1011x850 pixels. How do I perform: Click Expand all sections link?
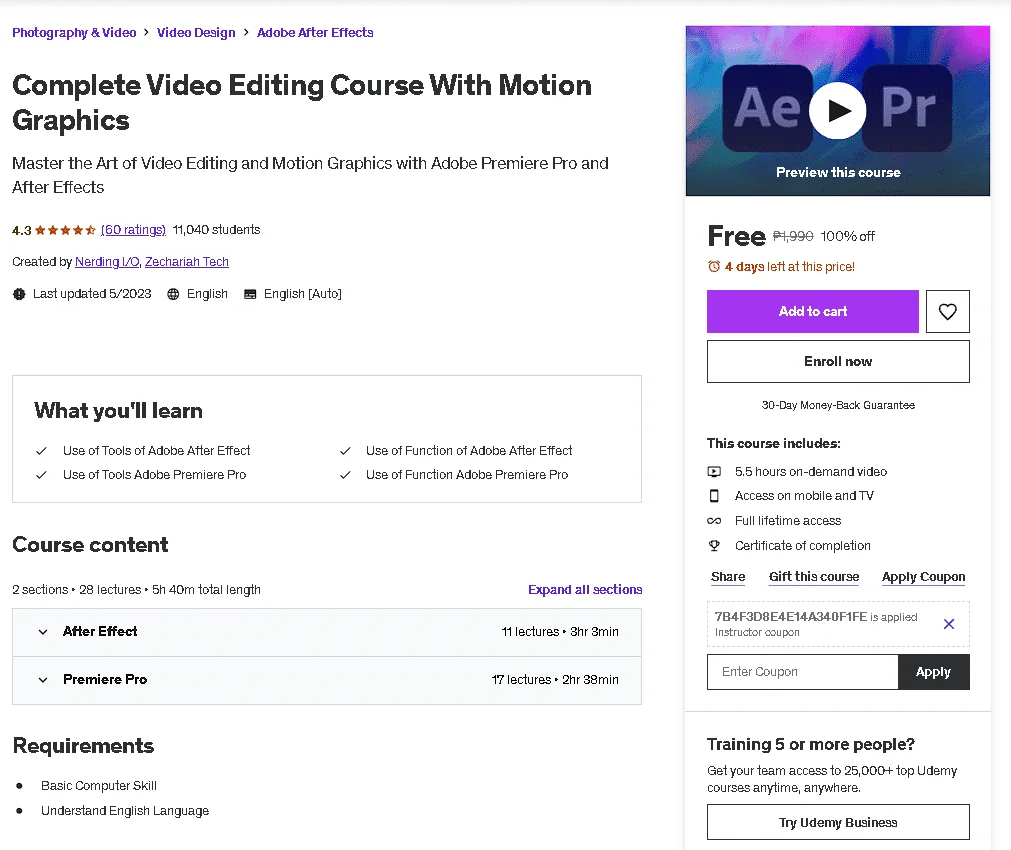point(585,590)
